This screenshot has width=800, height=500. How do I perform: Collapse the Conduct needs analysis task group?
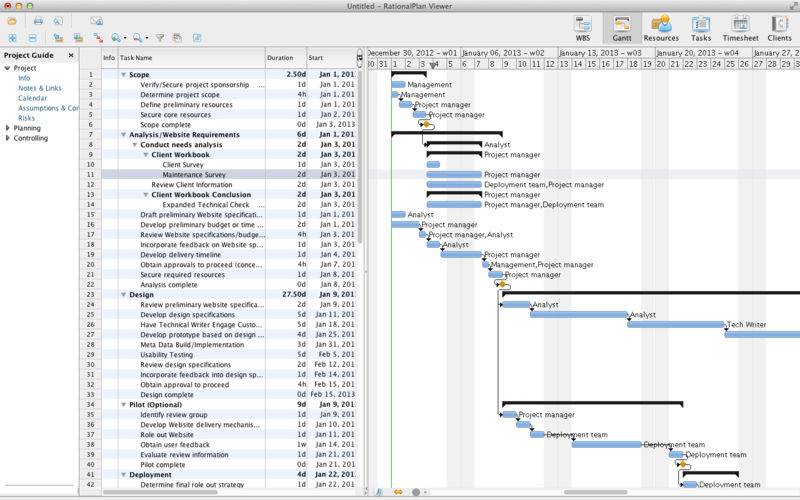135,145
